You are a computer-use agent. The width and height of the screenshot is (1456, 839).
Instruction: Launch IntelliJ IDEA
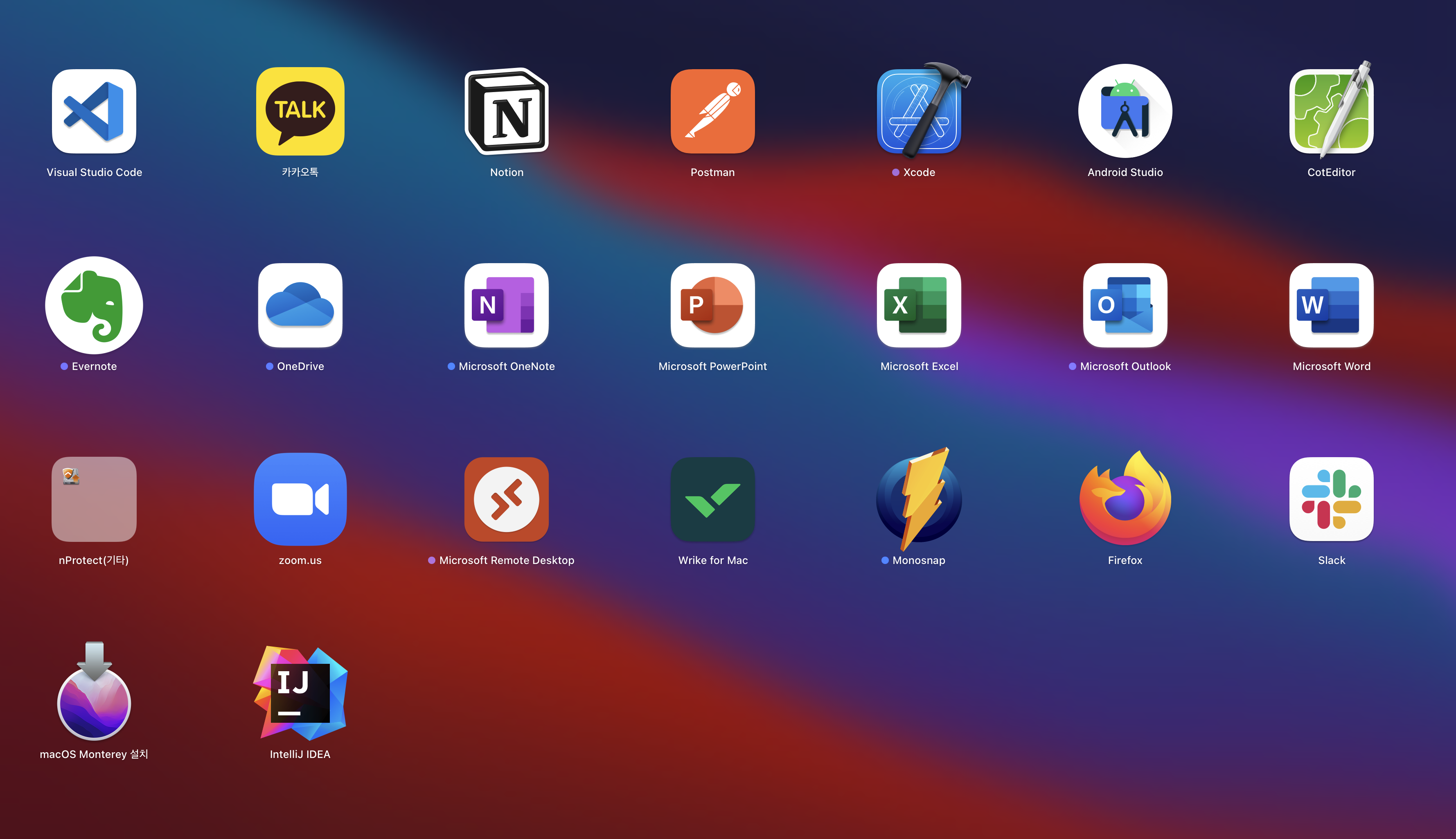click(300, 693)
